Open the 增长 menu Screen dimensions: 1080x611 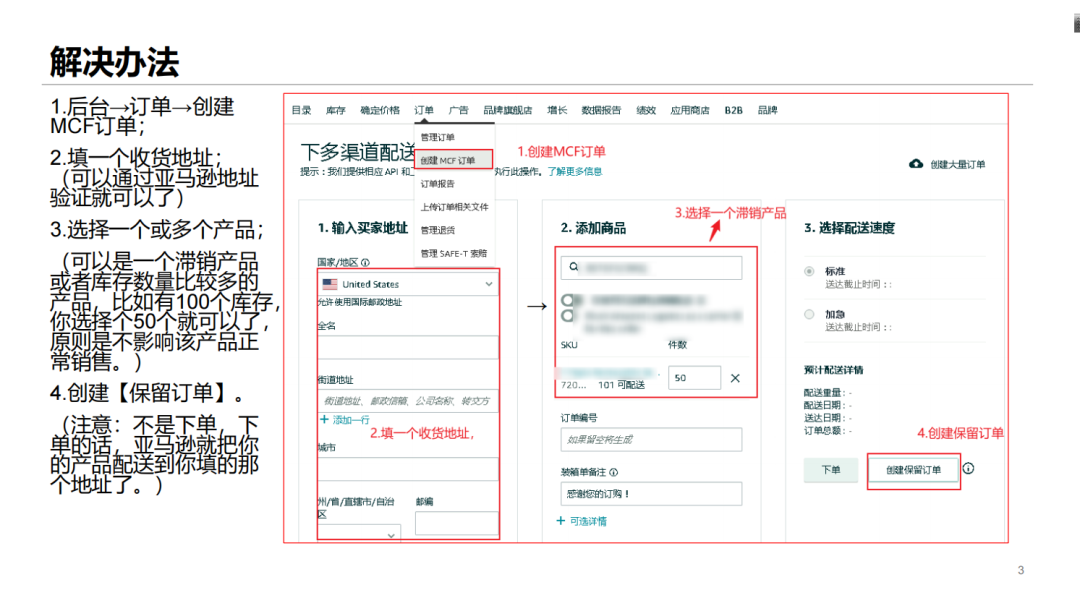[x=557, y=110]
